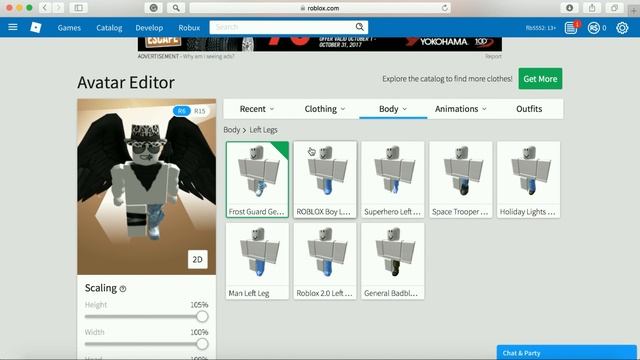The width and height of the screenshot is (640, 360).
Task: Expand the Recent dropdown tab
Action: [x=256, y=109]
